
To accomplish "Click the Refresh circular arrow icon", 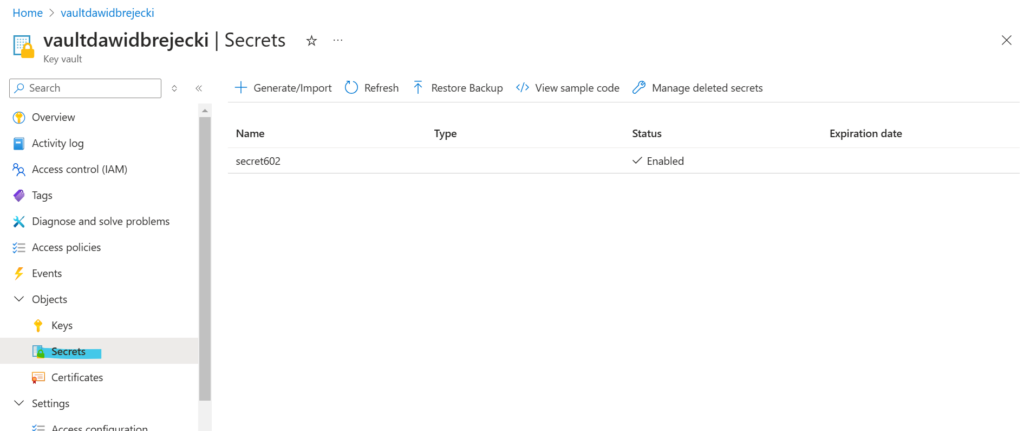I will [351, 88].
